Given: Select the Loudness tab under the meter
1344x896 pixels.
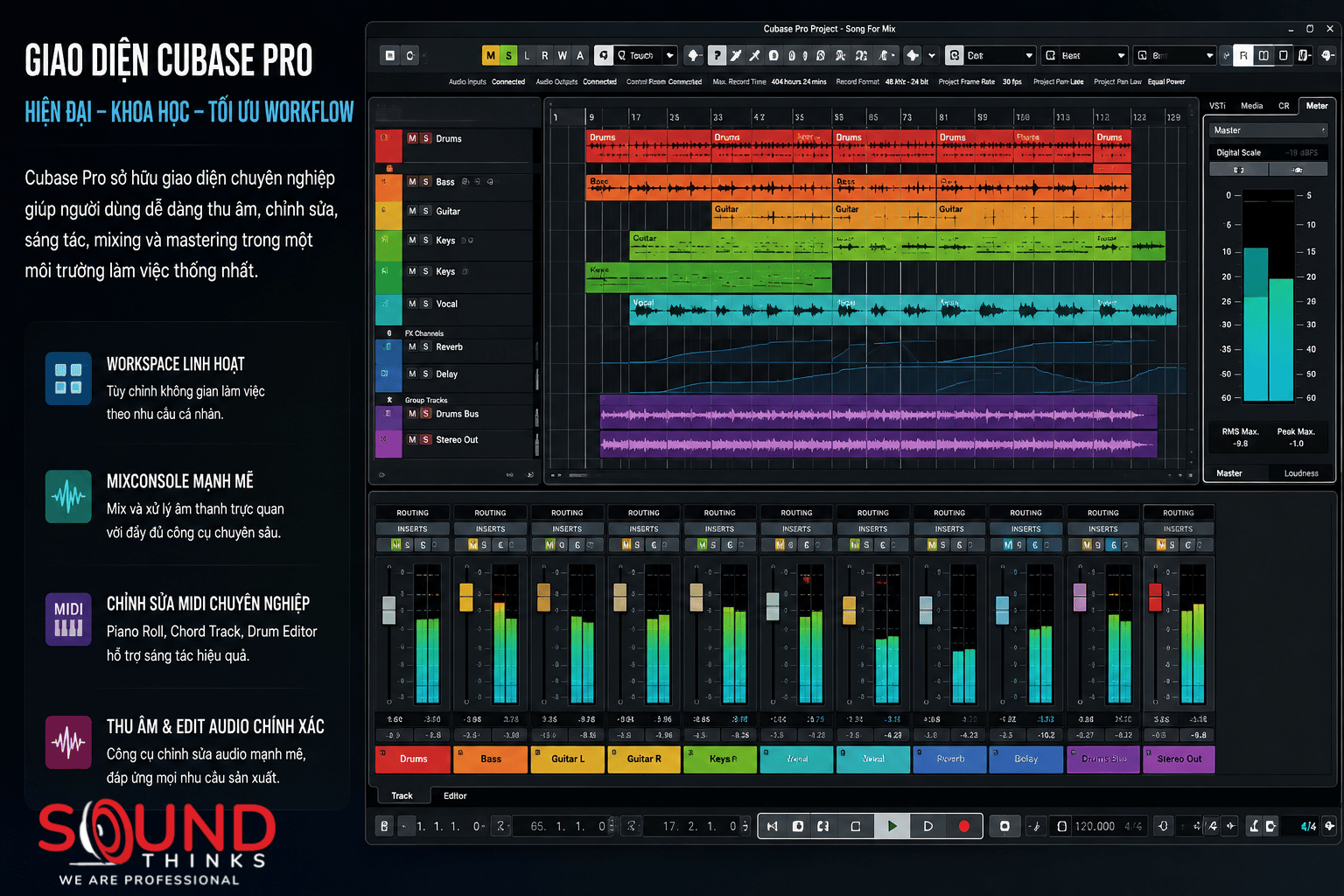Looking at the screenshot, I should pyautogui.click(x=1301, y=473).
